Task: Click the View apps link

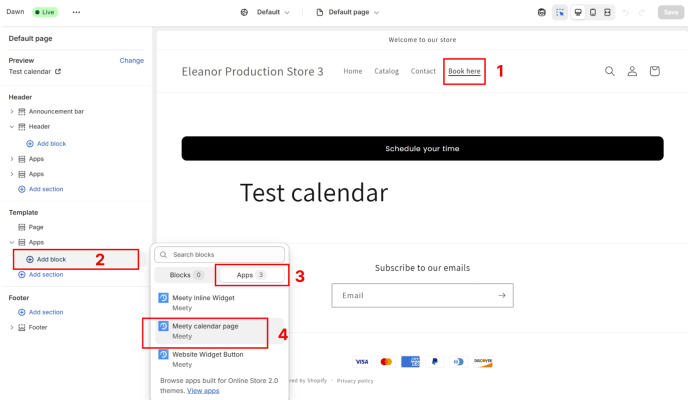Action: 203,390
